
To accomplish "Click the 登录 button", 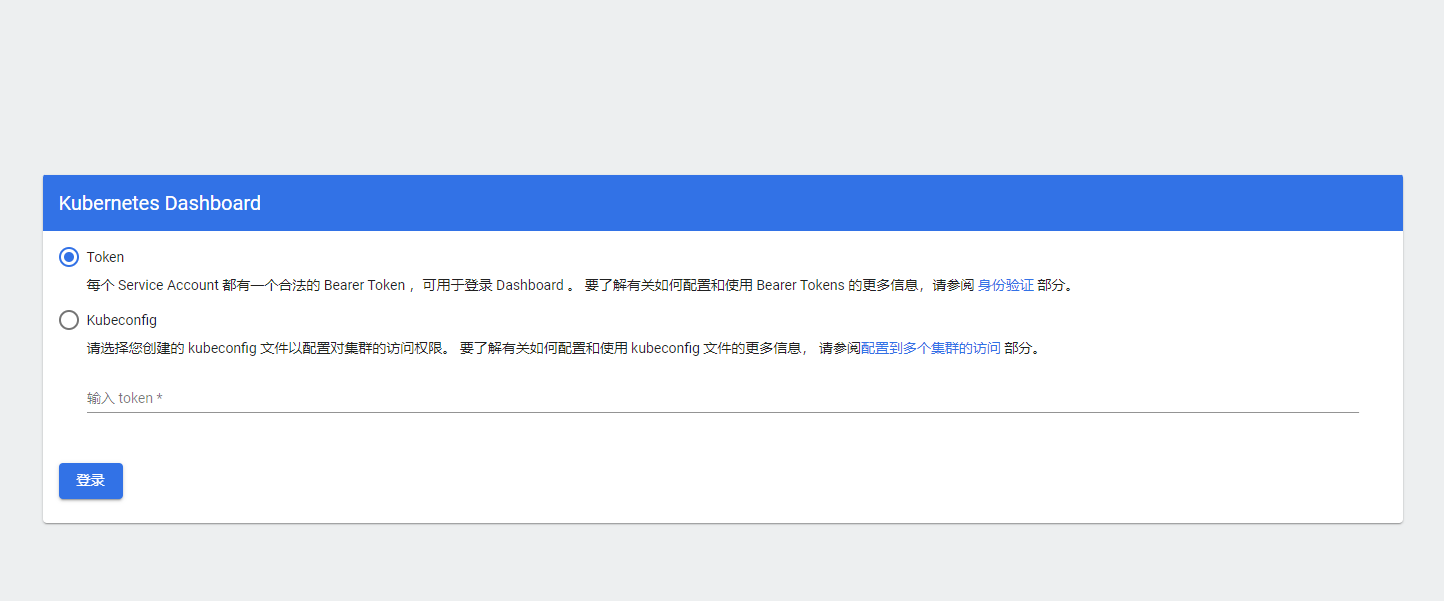I will [91, 481].
